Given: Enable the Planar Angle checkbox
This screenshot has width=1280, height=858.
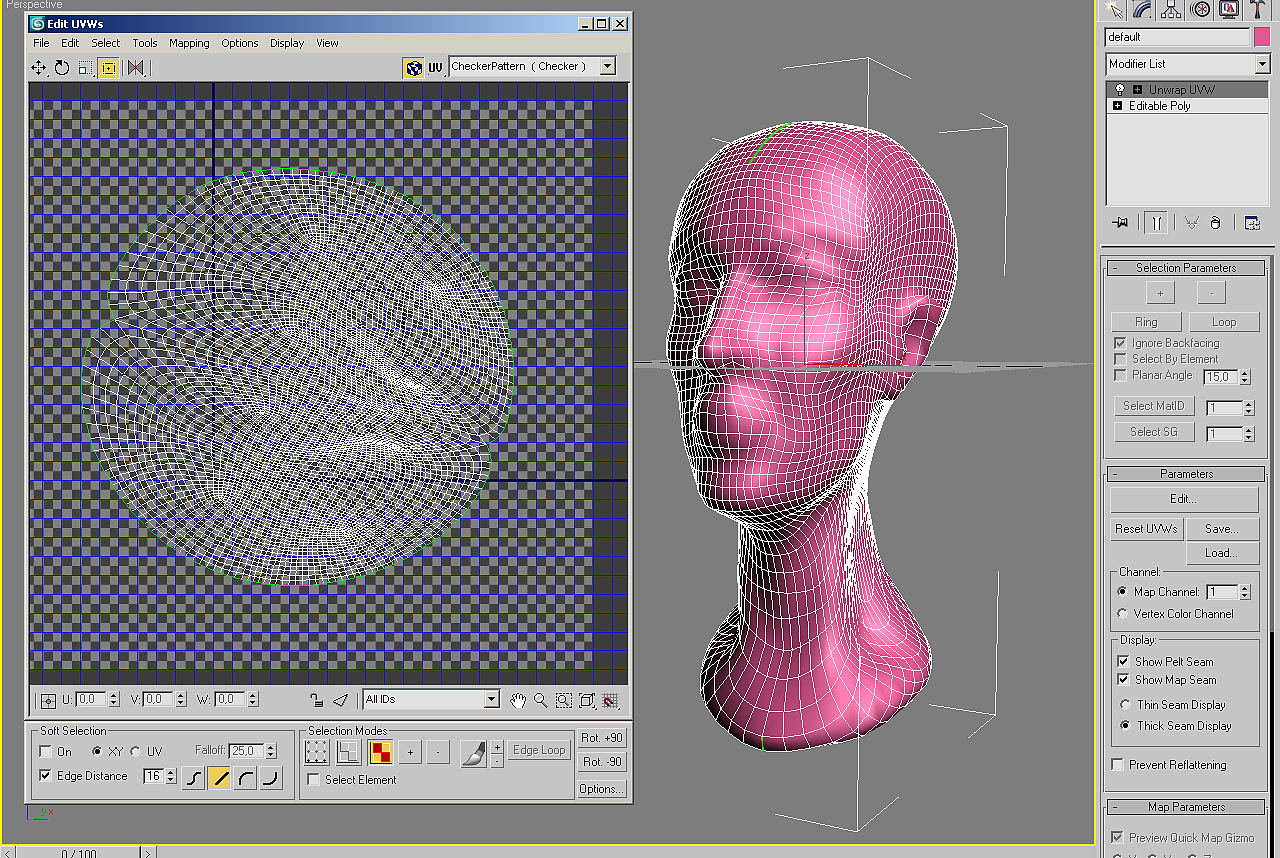Looking at the screenshot, I should click(1120, 376).
